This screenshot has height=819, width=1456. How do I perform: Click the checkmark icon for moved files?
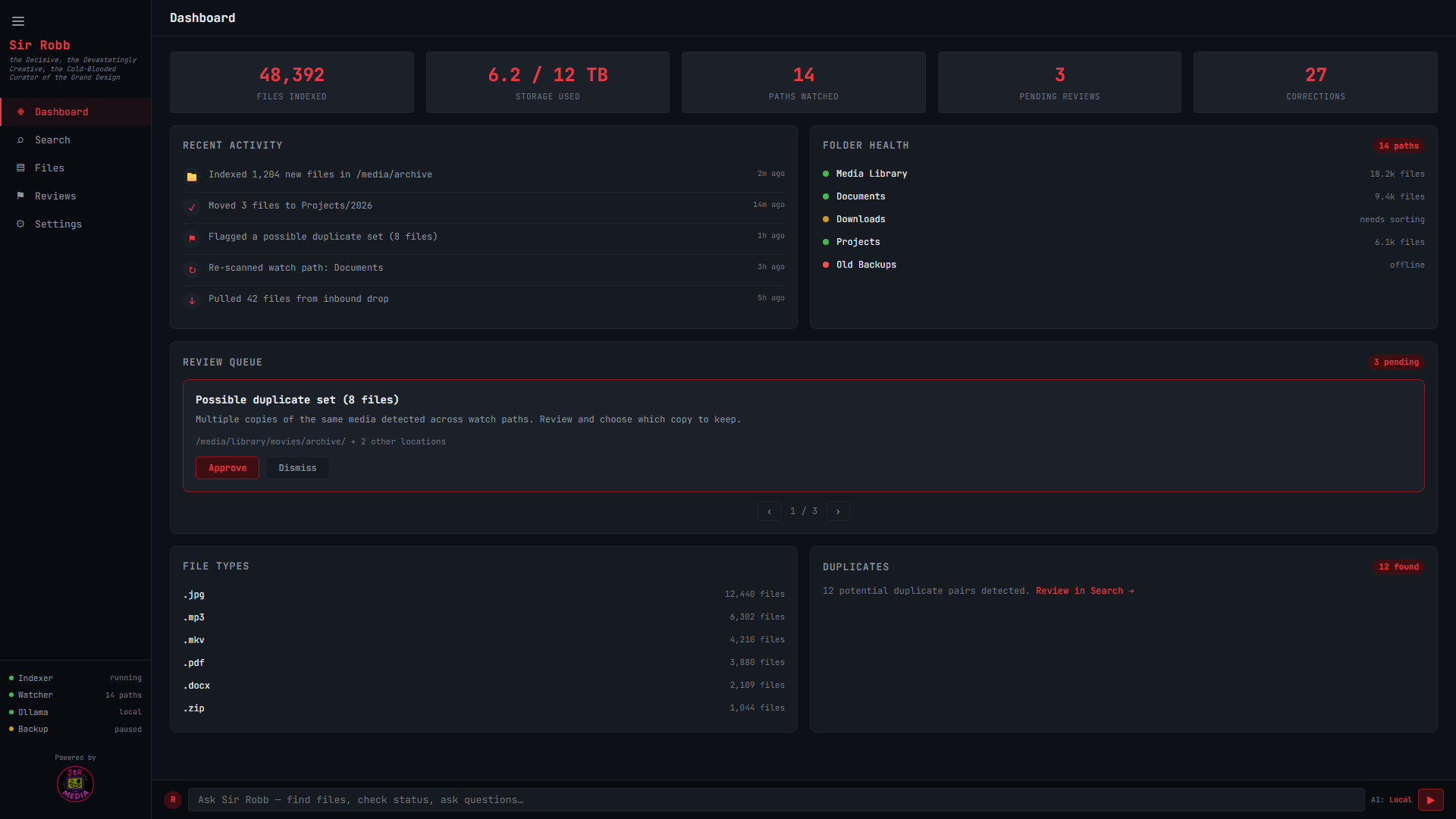tap(192, 207)
